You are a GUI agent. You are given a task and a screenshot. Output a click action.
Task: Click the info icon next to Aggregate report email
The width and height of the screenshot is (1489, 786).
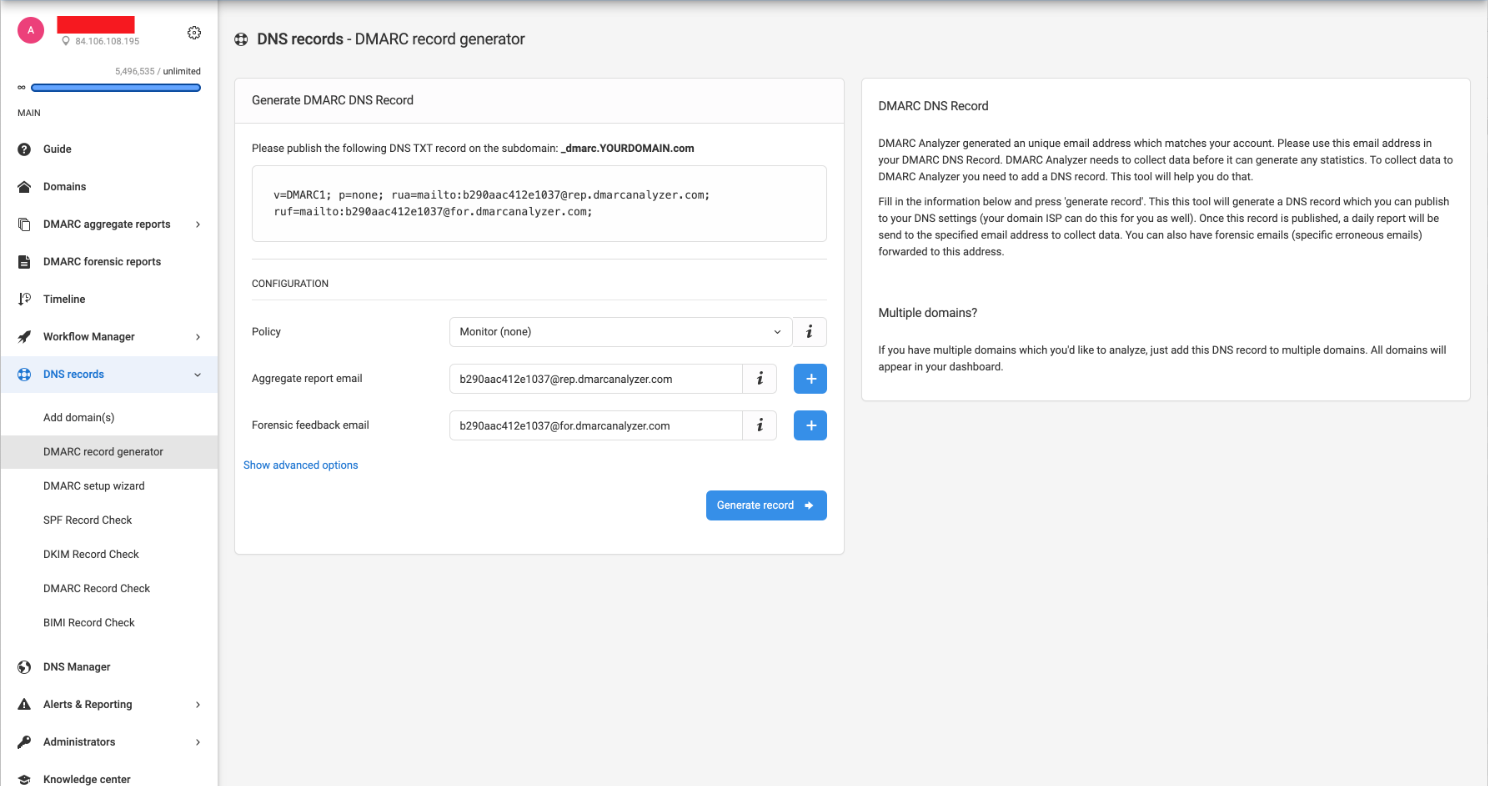(x=759, y=378)
